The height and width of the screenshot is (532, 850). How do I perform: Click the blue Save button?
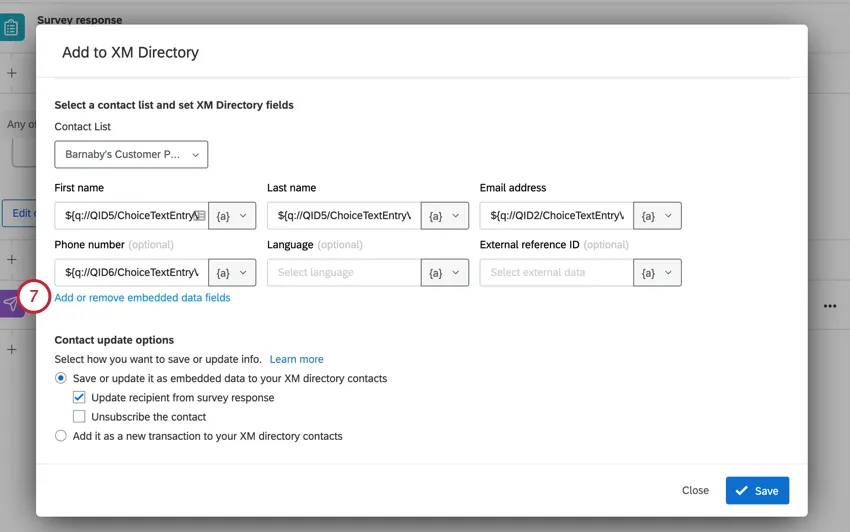pyautogui.click(x=757, y=491)
